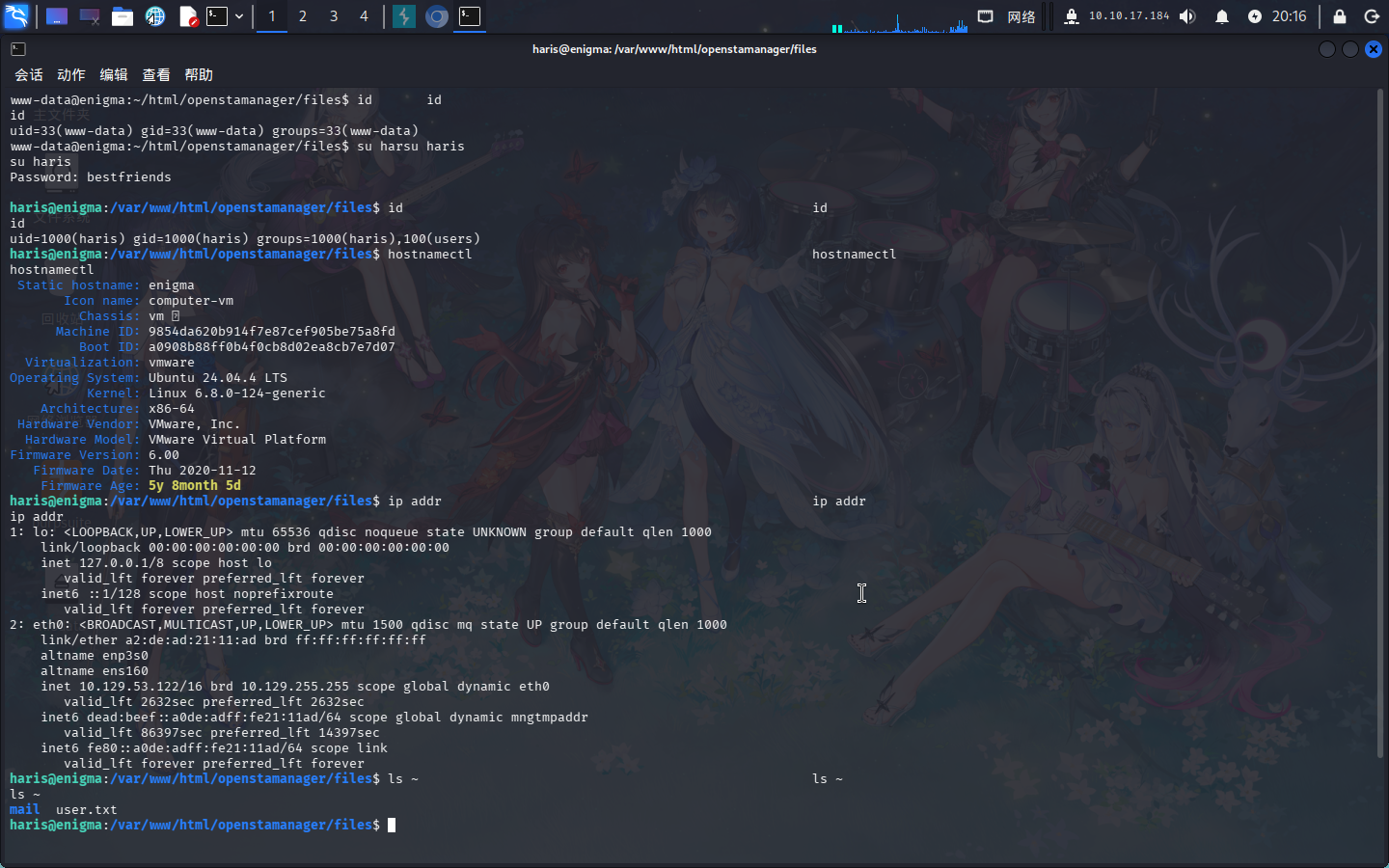Click the log out icon
Screen dimensions: 1389x868
pos(1372,16)
